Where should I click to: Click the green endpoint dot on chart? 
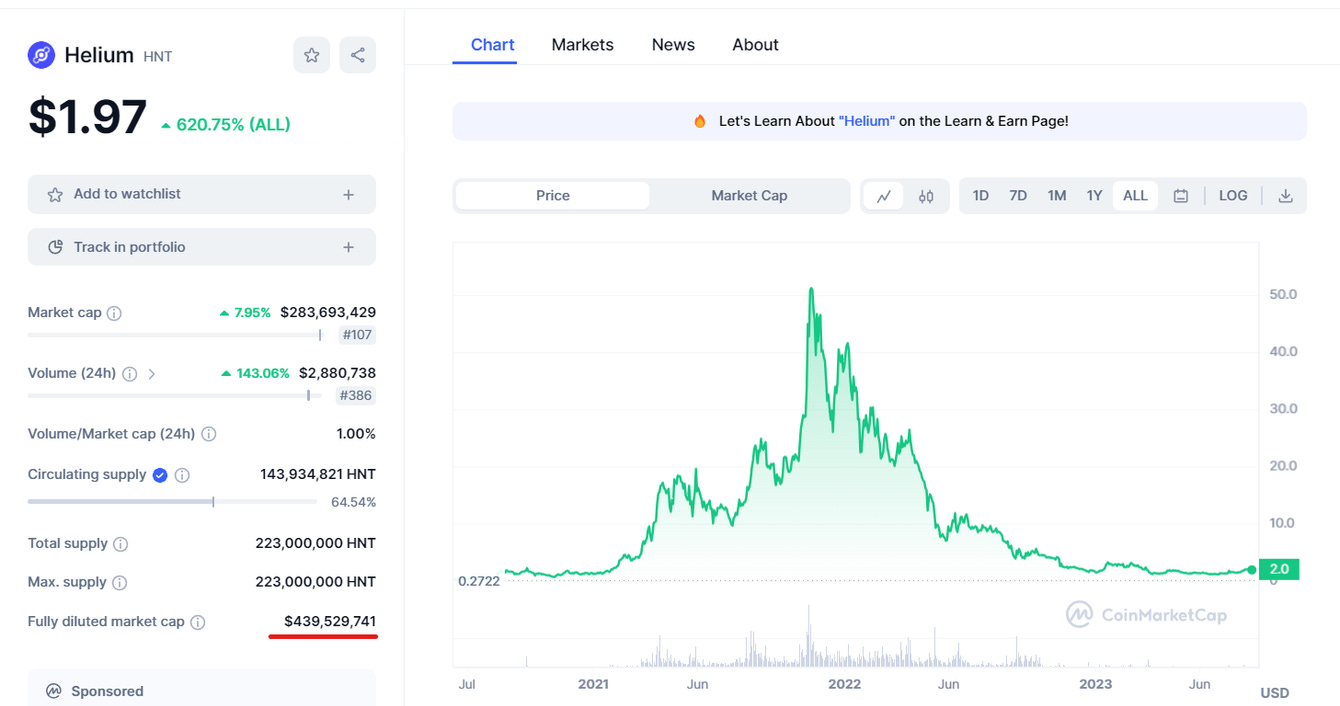(x=1252, y=569)
